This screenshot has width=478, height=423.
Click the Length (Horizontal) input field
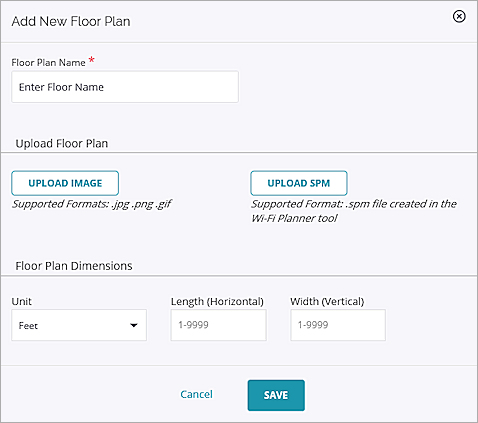click(218, 325)
